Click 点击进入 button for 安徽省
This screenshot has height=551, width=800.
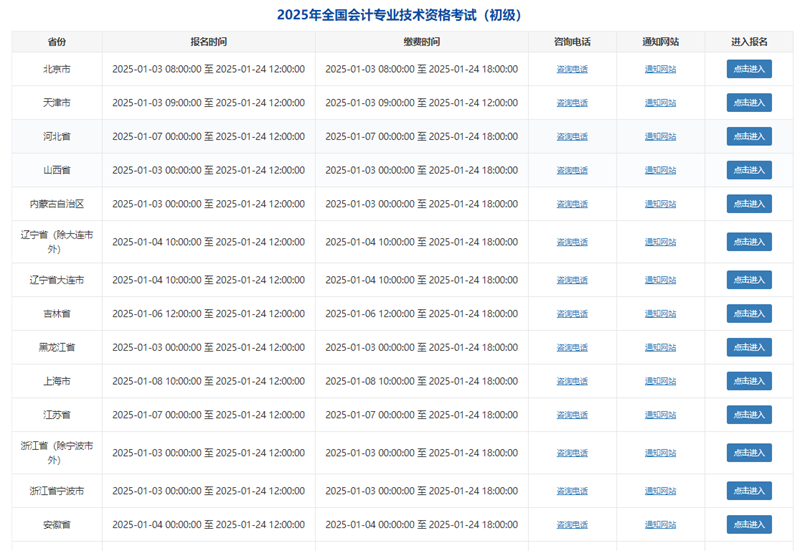point(748,524)
